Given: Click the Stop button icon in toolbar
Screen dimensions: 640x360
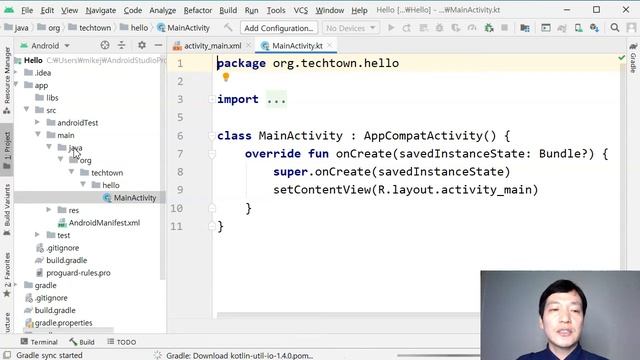Looking at the screenshot, I should [x=505, y=28].
